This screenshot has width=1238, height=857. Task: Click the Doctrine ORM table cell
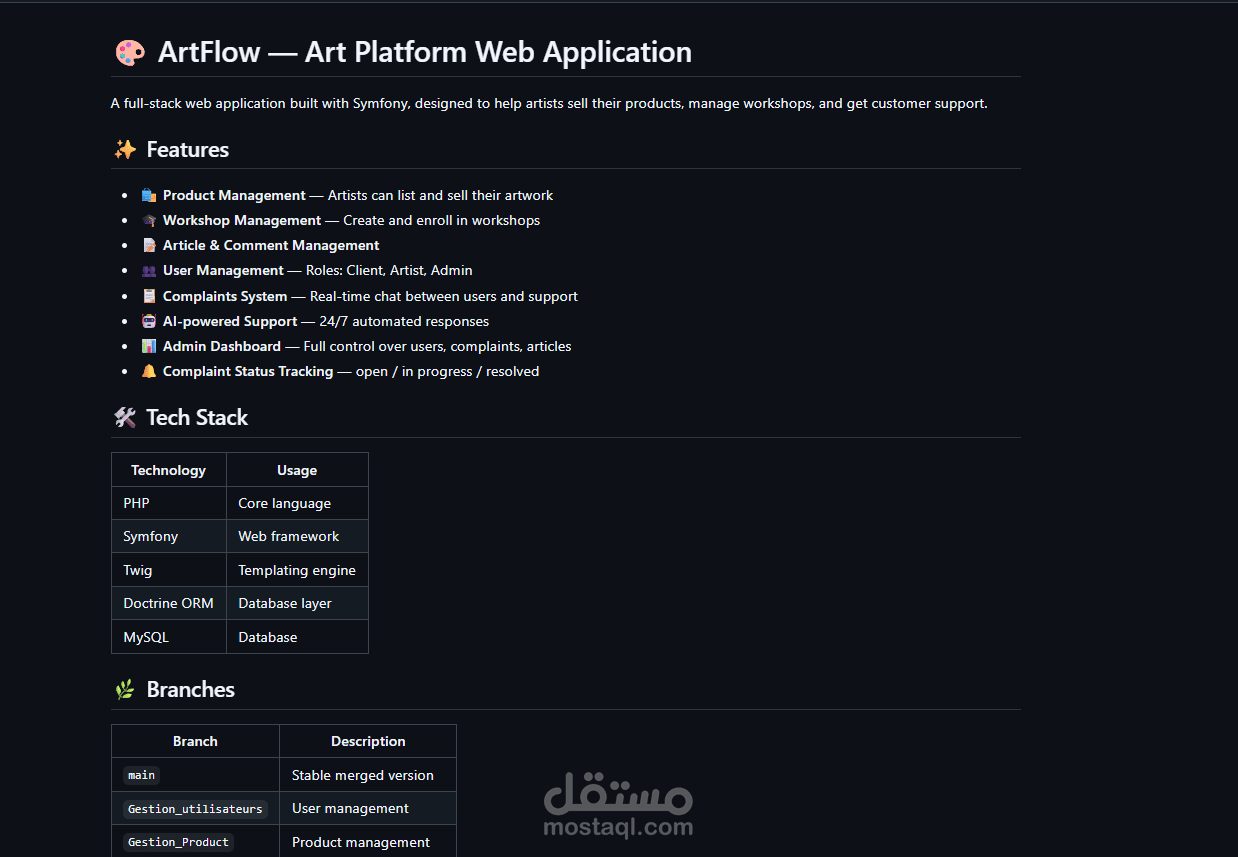[x=169, y=603]
